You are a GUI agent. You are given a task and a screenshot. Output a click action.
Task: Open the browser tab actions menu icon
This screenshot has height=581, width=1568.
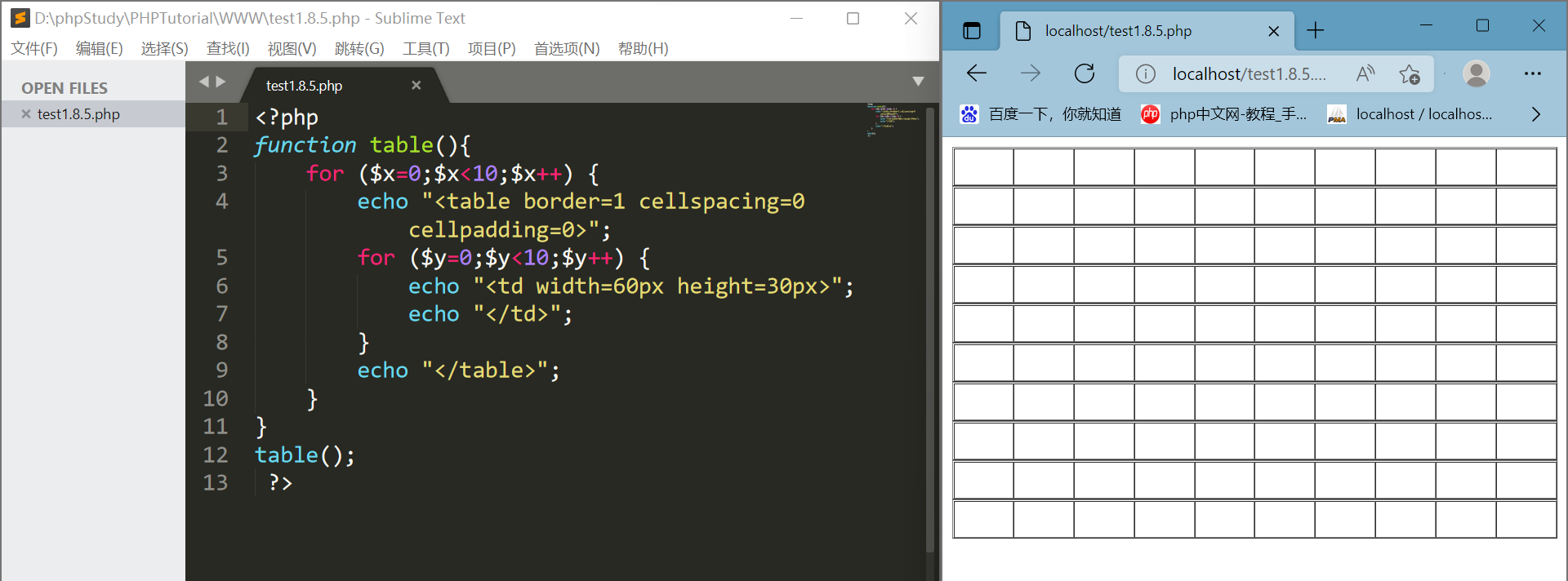pyautogui.click(x=971, y=31)
